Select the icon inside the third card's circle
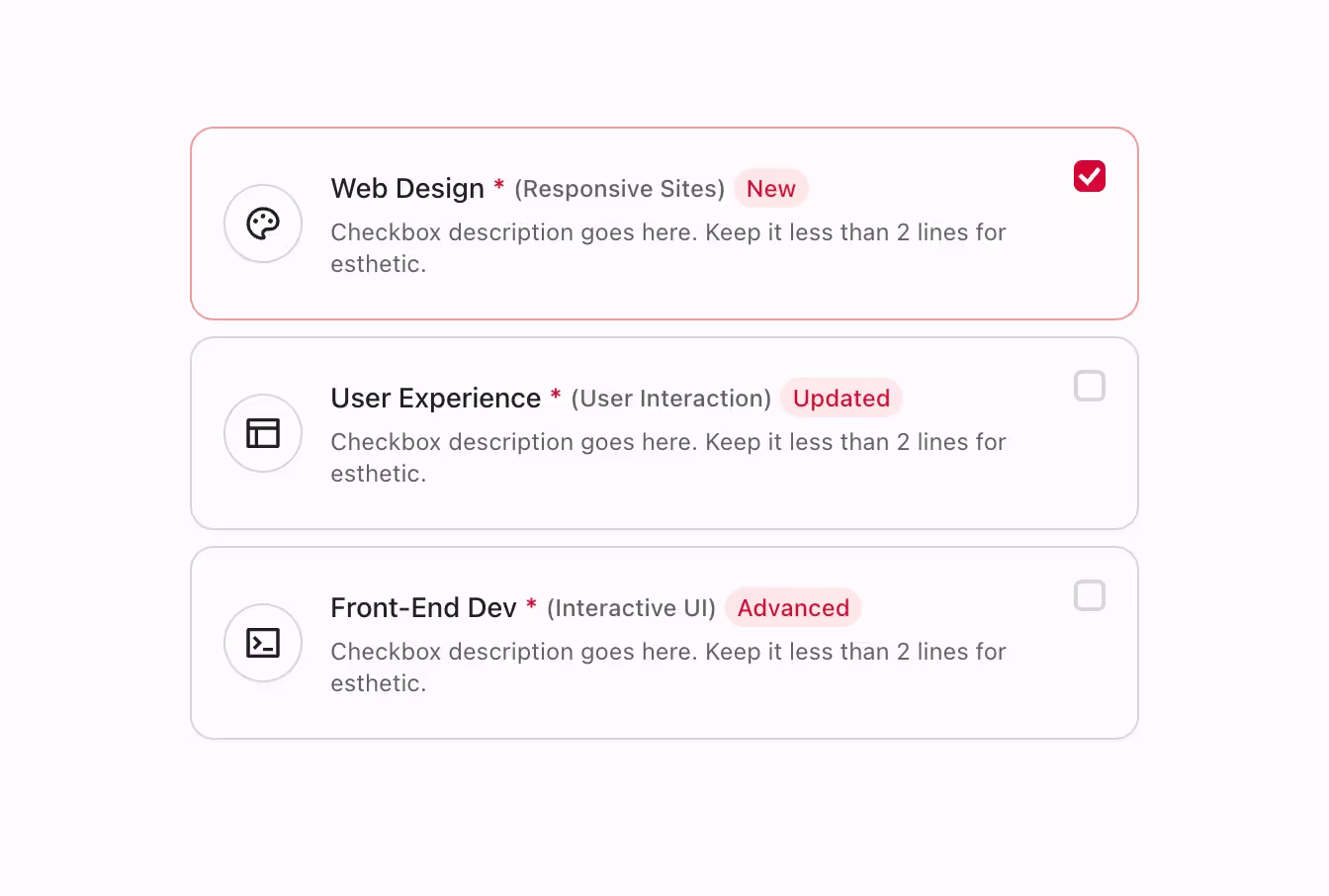 tap(263, 643)
